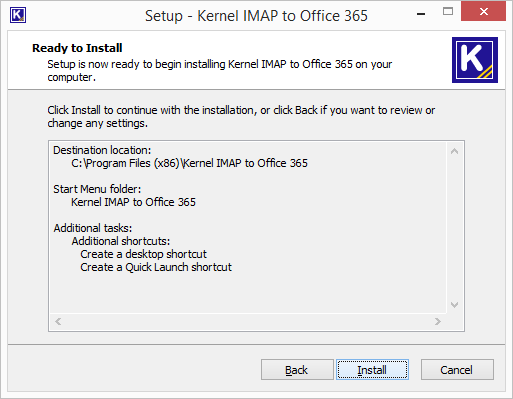Viewport: 513px width, 399px height.
Task: Go Back to previous setup step
Action: point(297,370)
